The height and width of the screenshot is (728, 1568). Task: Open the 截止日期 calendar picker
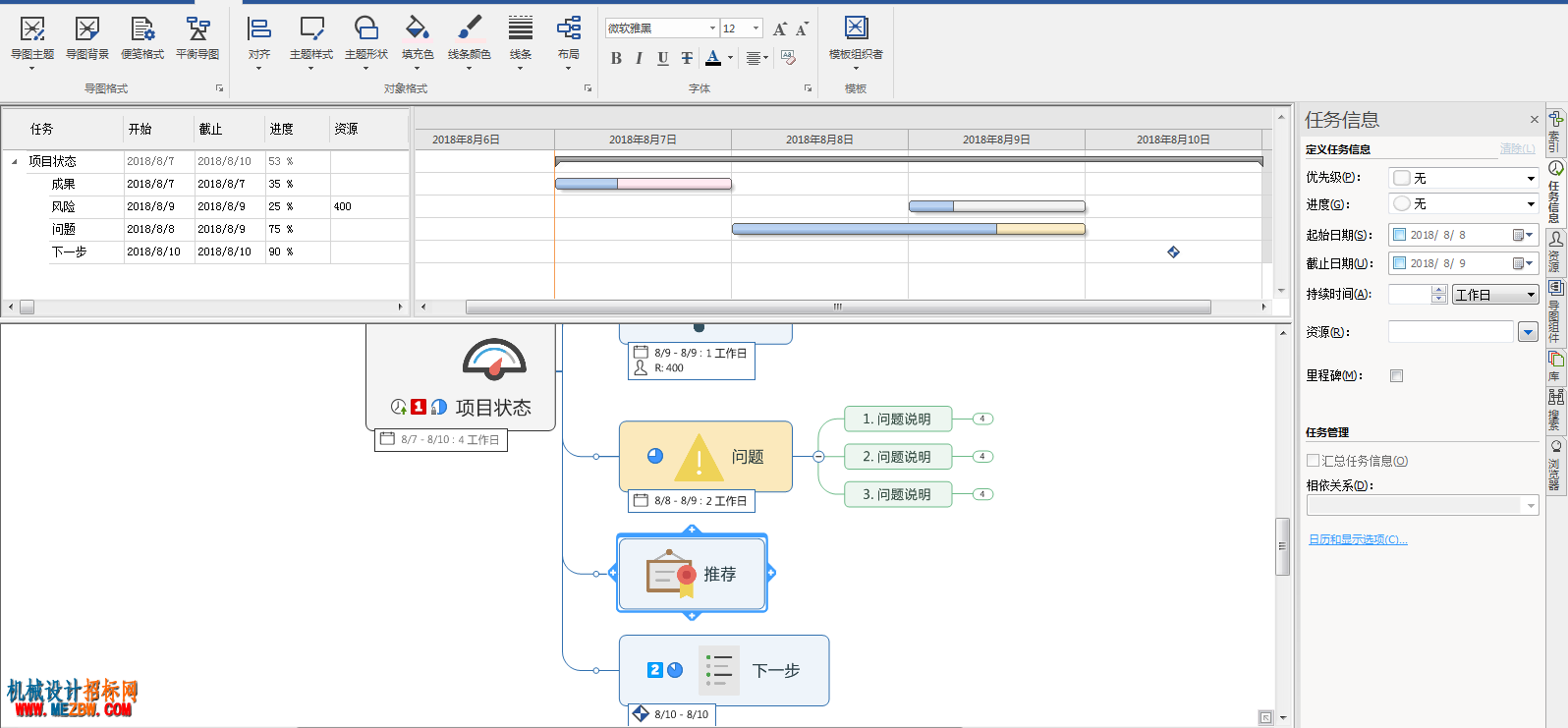(1523, 263)
